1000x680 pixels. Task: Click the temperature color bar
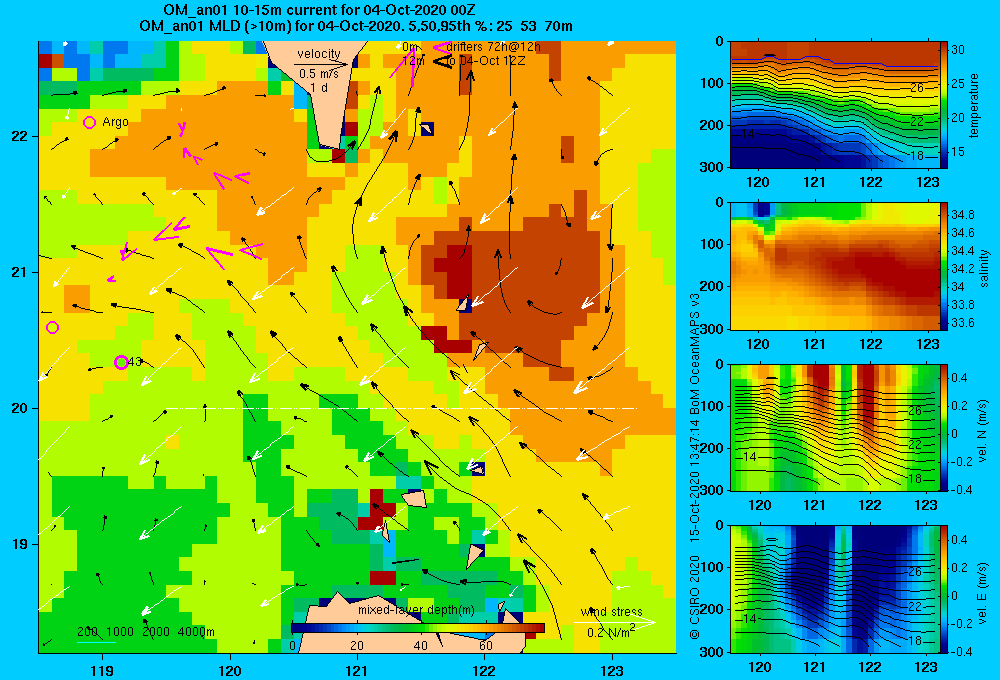(x=944, y=105)
